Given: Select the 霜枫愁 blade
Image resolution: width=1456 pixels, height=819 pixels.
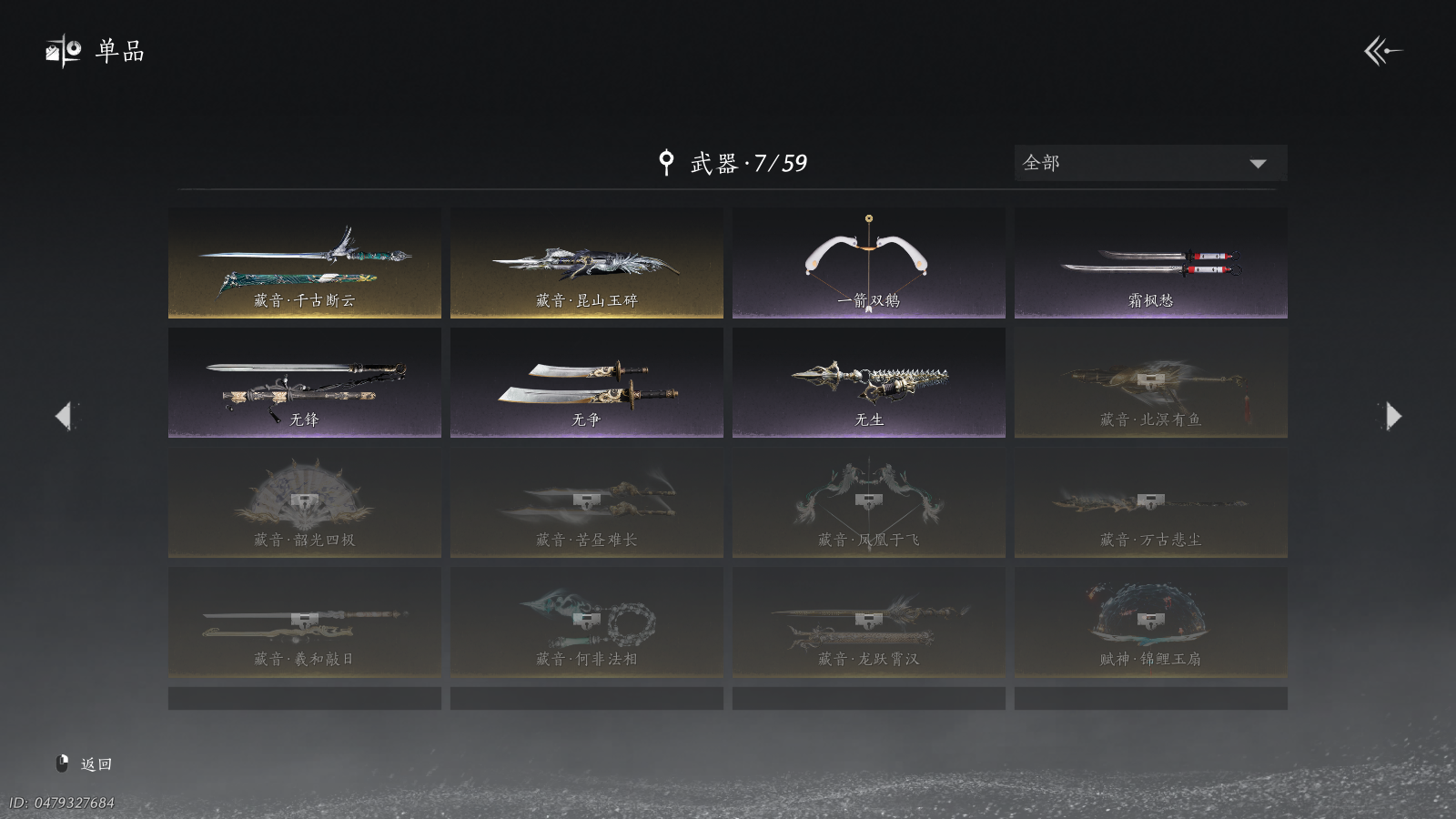Looking at the screenshot, I should 1151,263.
